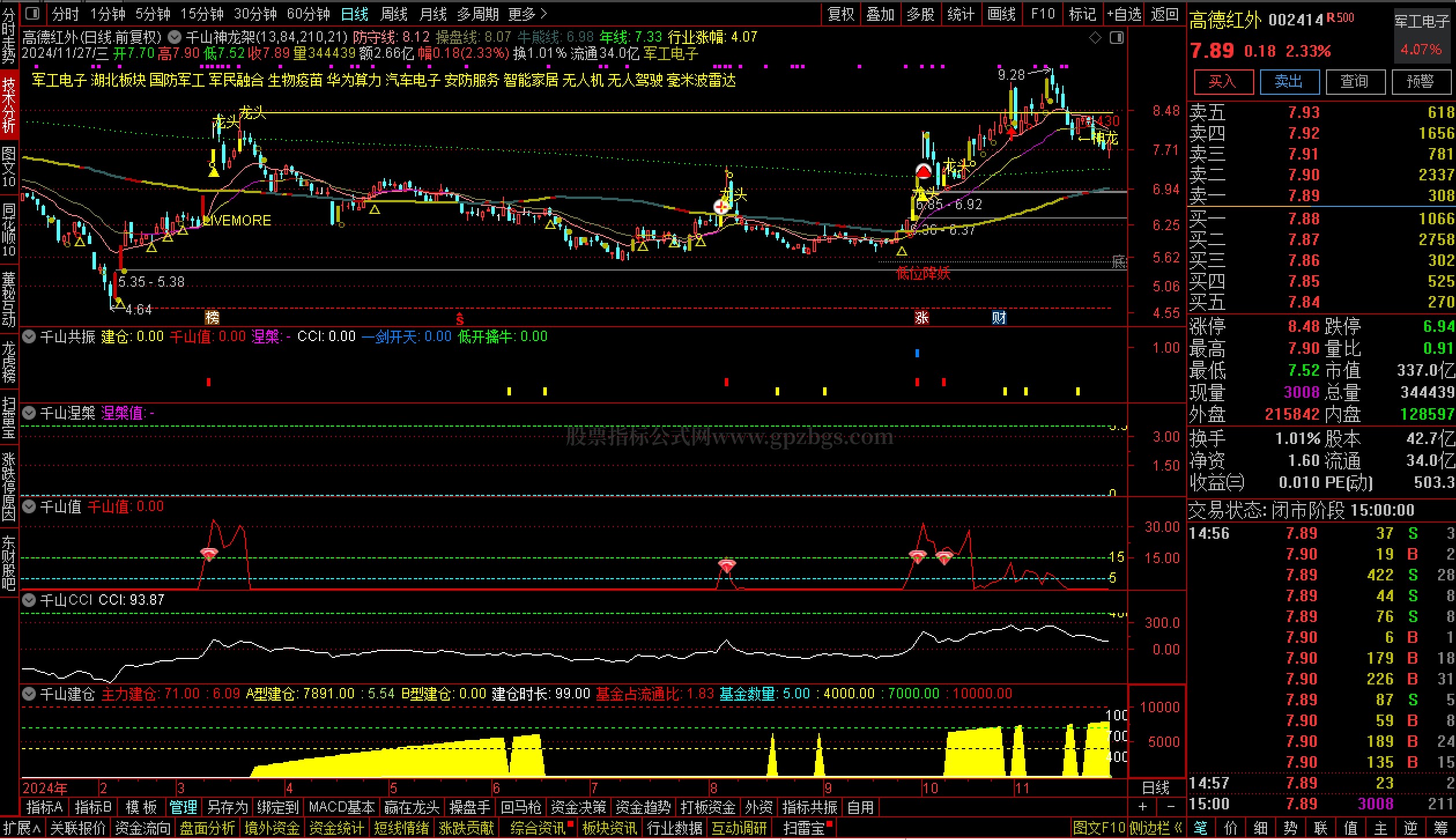Click the 军工电子 sector box at top right

point(1422,35)
